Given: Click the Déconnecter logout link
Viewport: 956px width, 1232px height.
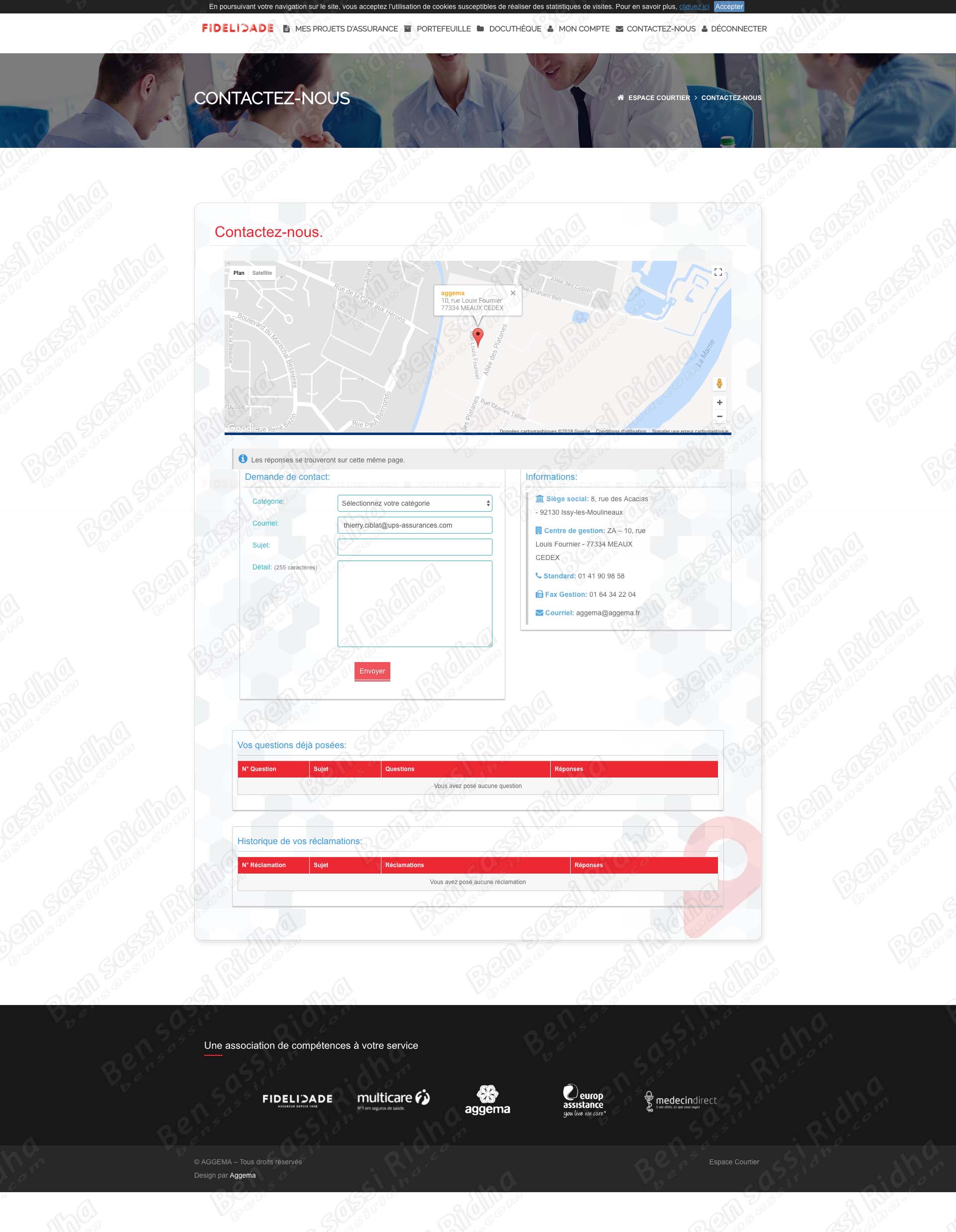Looking at the screenshot, I should pos(738,29).
